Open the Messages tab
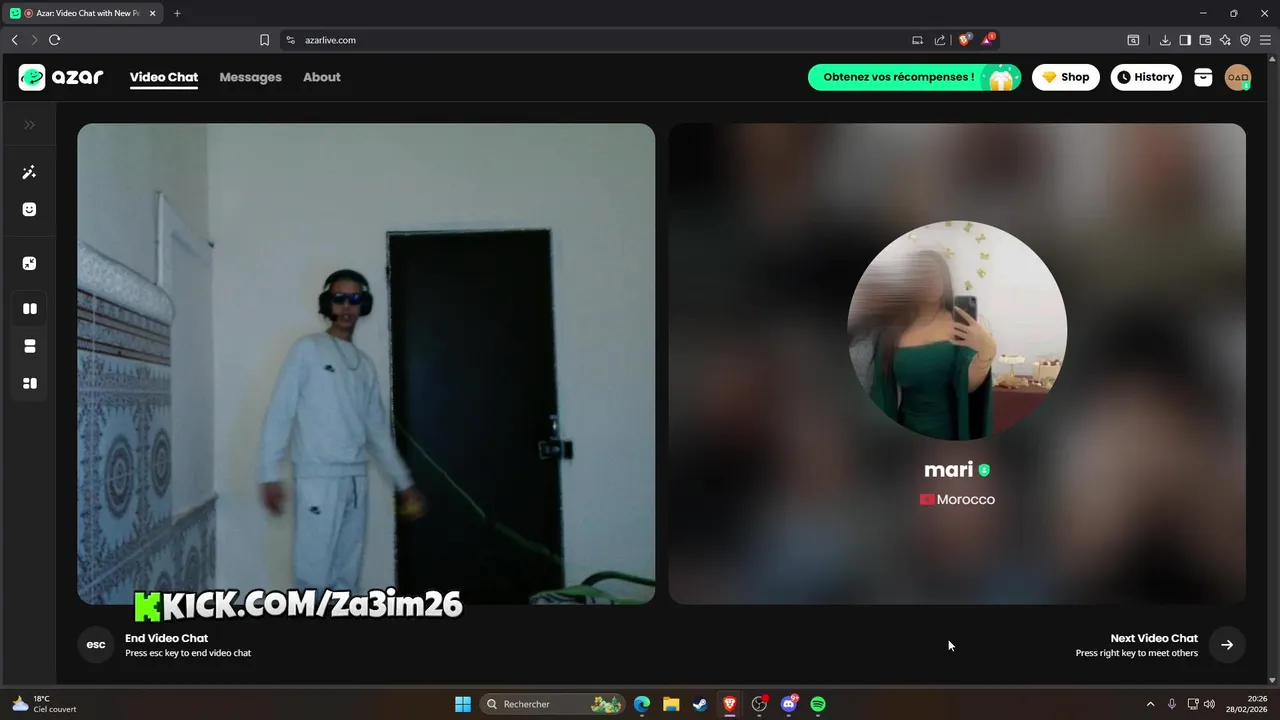This screenshot has height=720, width=1280. pyautogui.click(x=250, y=77)
